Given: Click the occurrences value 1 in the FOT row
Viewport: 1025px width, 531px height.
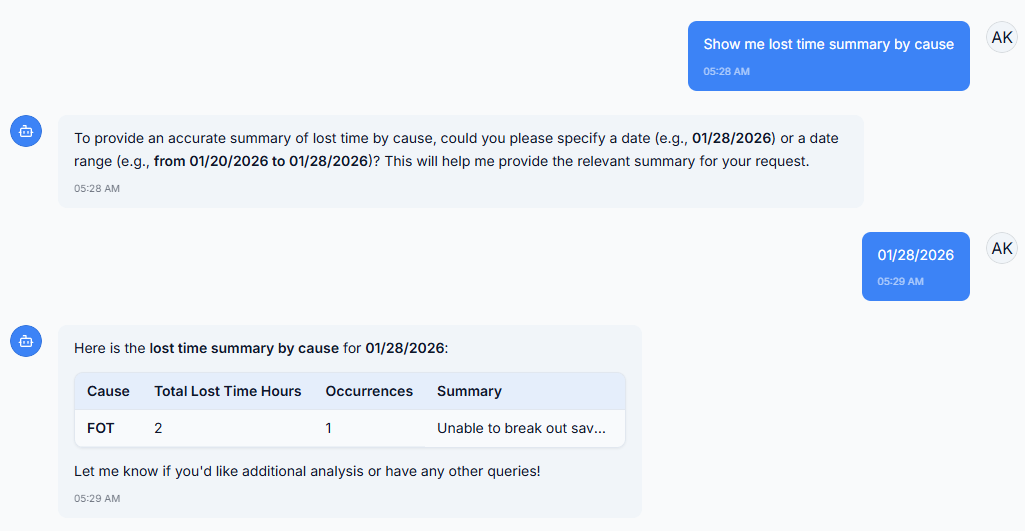Looking at the screenshot, I should pyautogui.click(x=329, y=428).
